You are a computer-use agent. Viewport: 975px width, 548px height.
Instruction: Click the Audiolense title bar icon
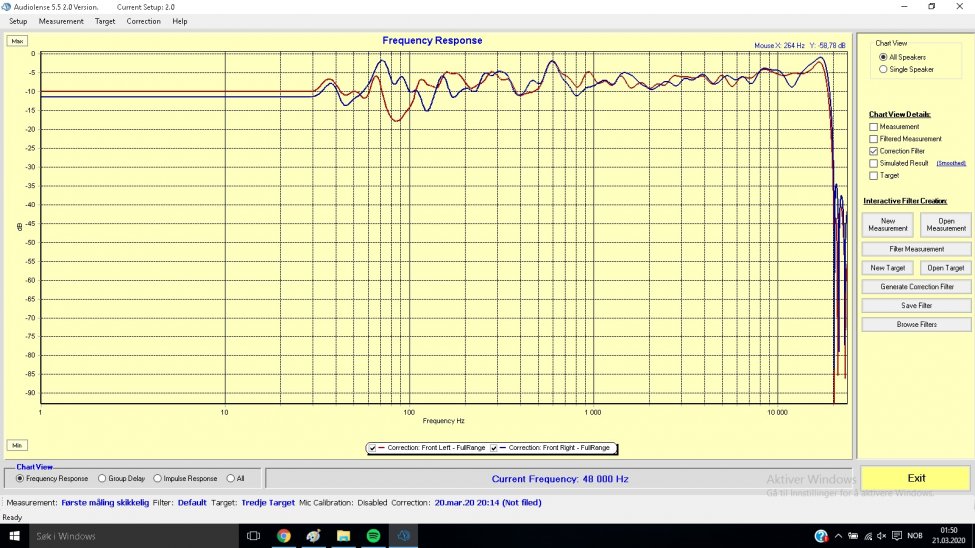(6, 7)
